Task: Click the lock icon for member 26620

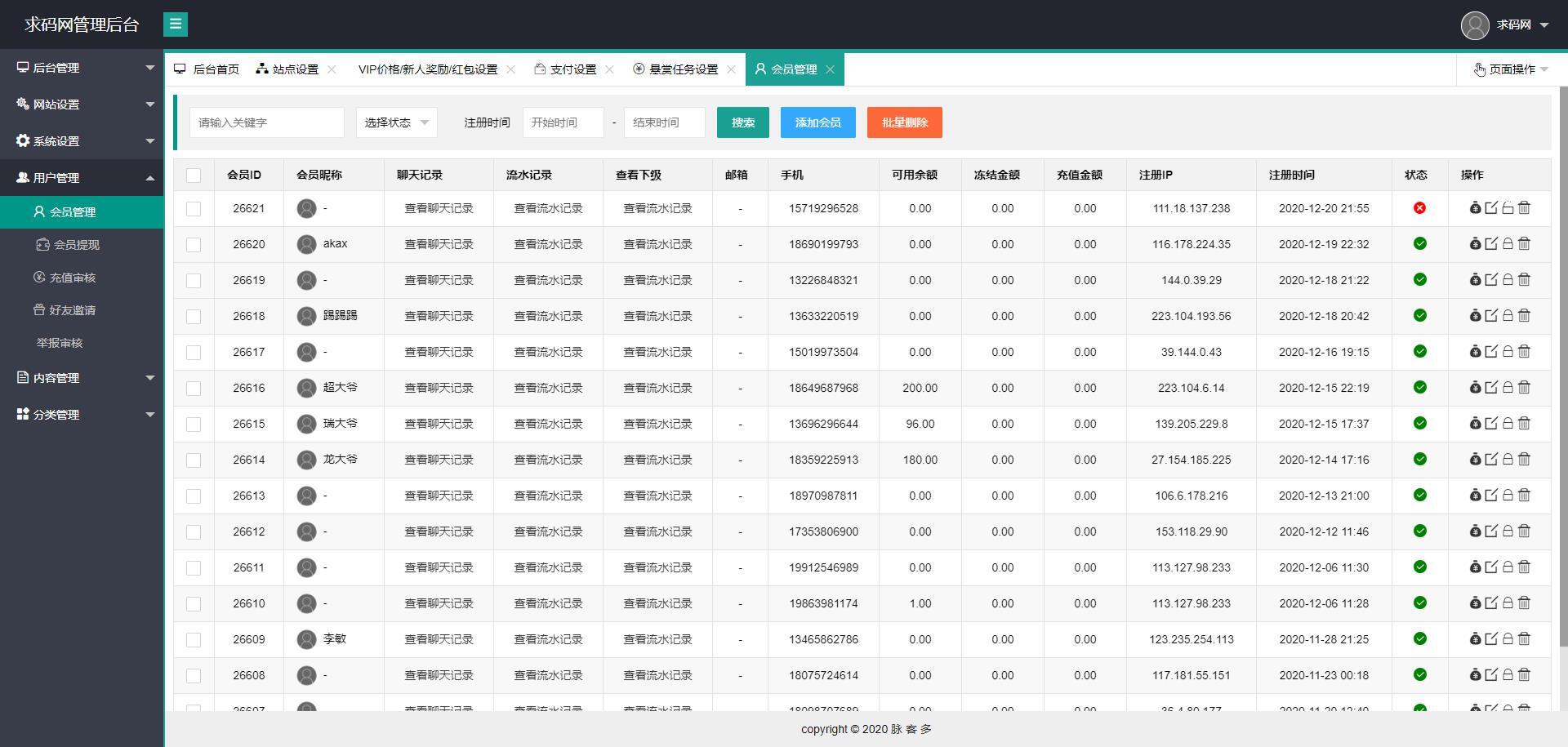Action: 1507,244
